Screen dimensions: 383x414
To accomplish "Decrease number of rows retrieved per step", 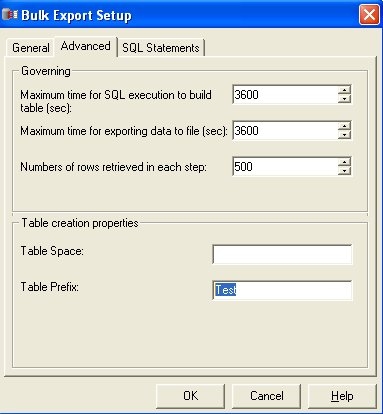I will [344, 171].
